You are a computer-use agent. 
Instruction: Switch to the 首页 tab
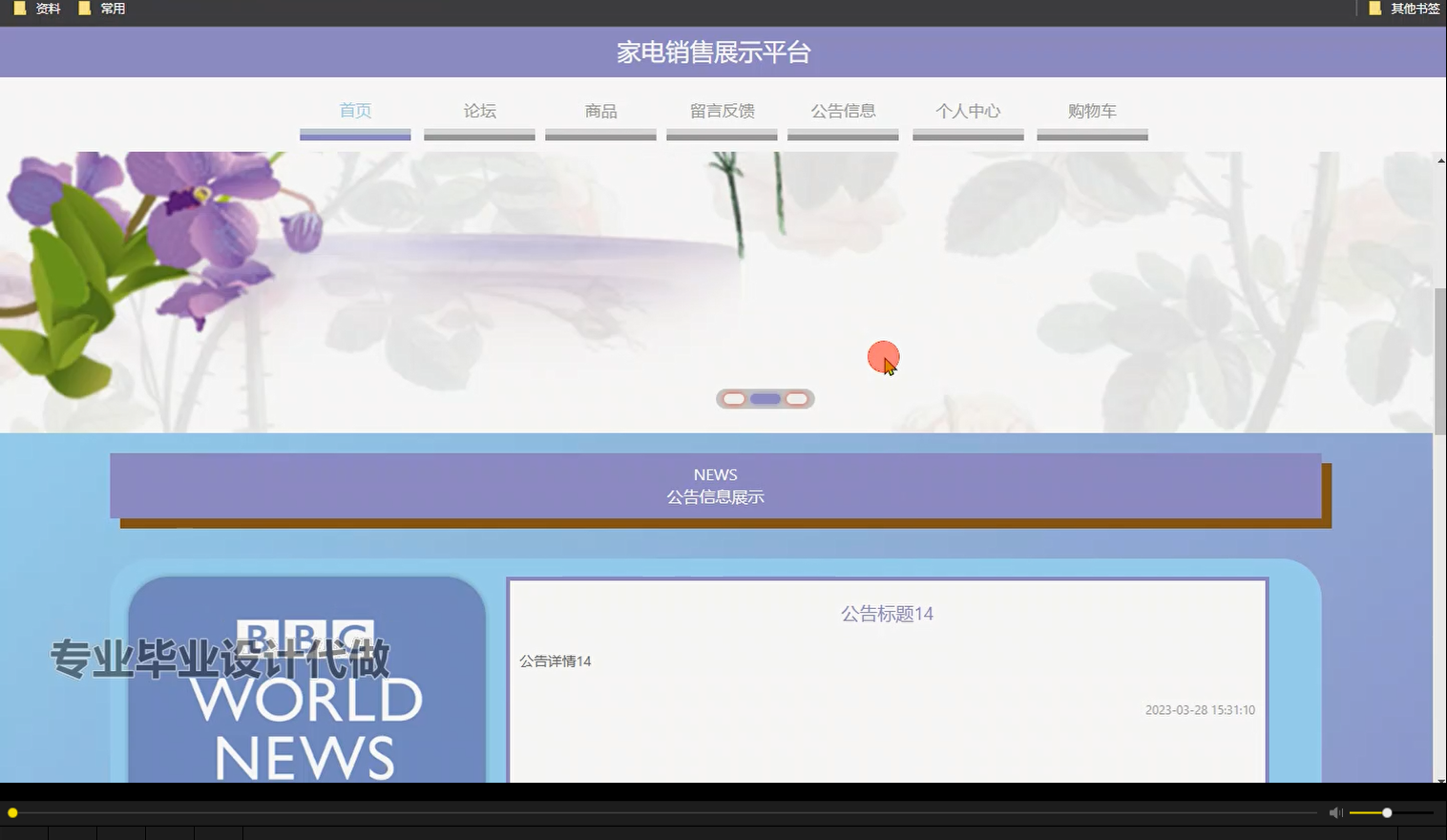coord(355,111)
